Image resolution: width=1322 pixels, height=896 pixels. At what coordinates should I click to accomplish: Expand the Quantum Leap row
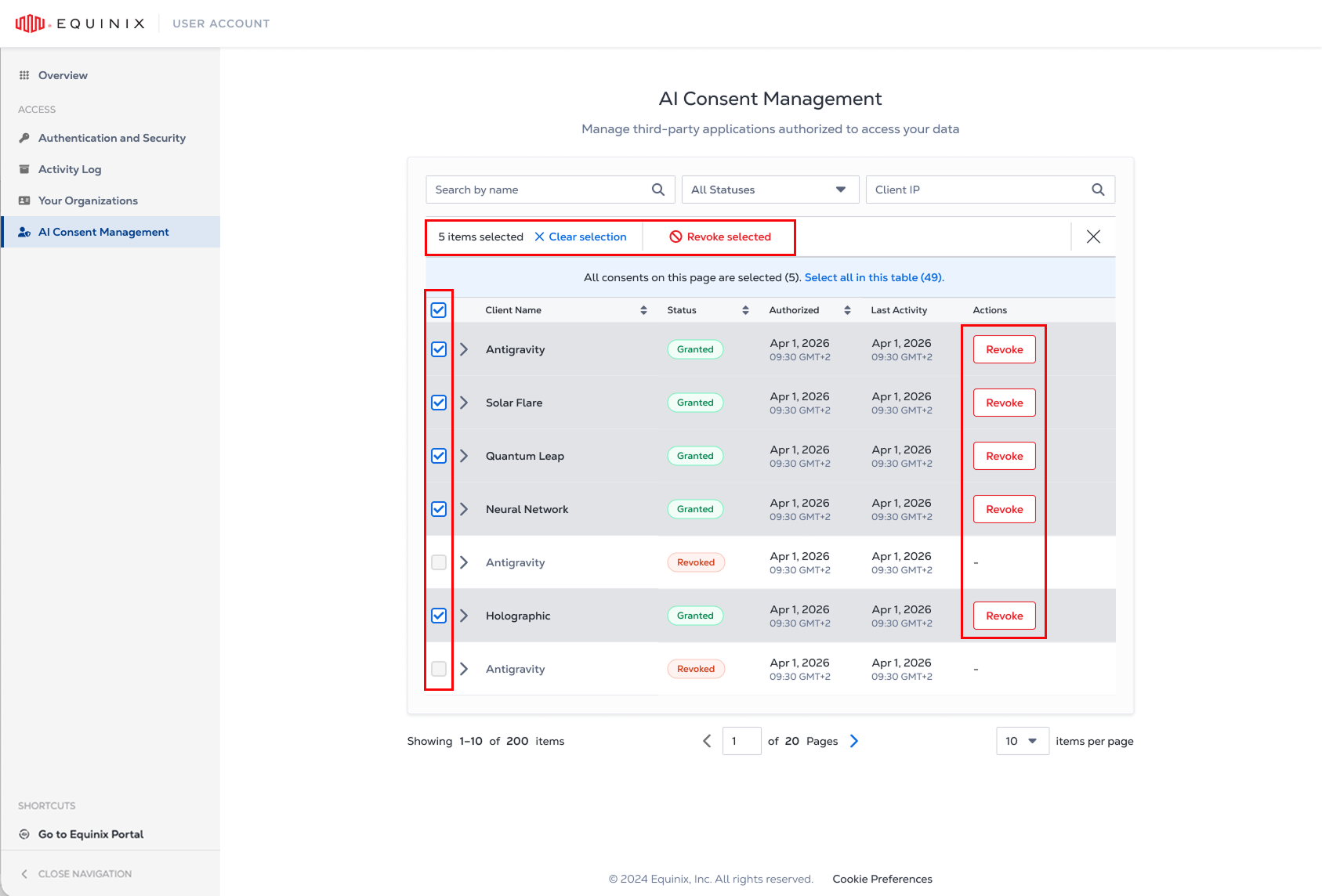coord(464,456)
